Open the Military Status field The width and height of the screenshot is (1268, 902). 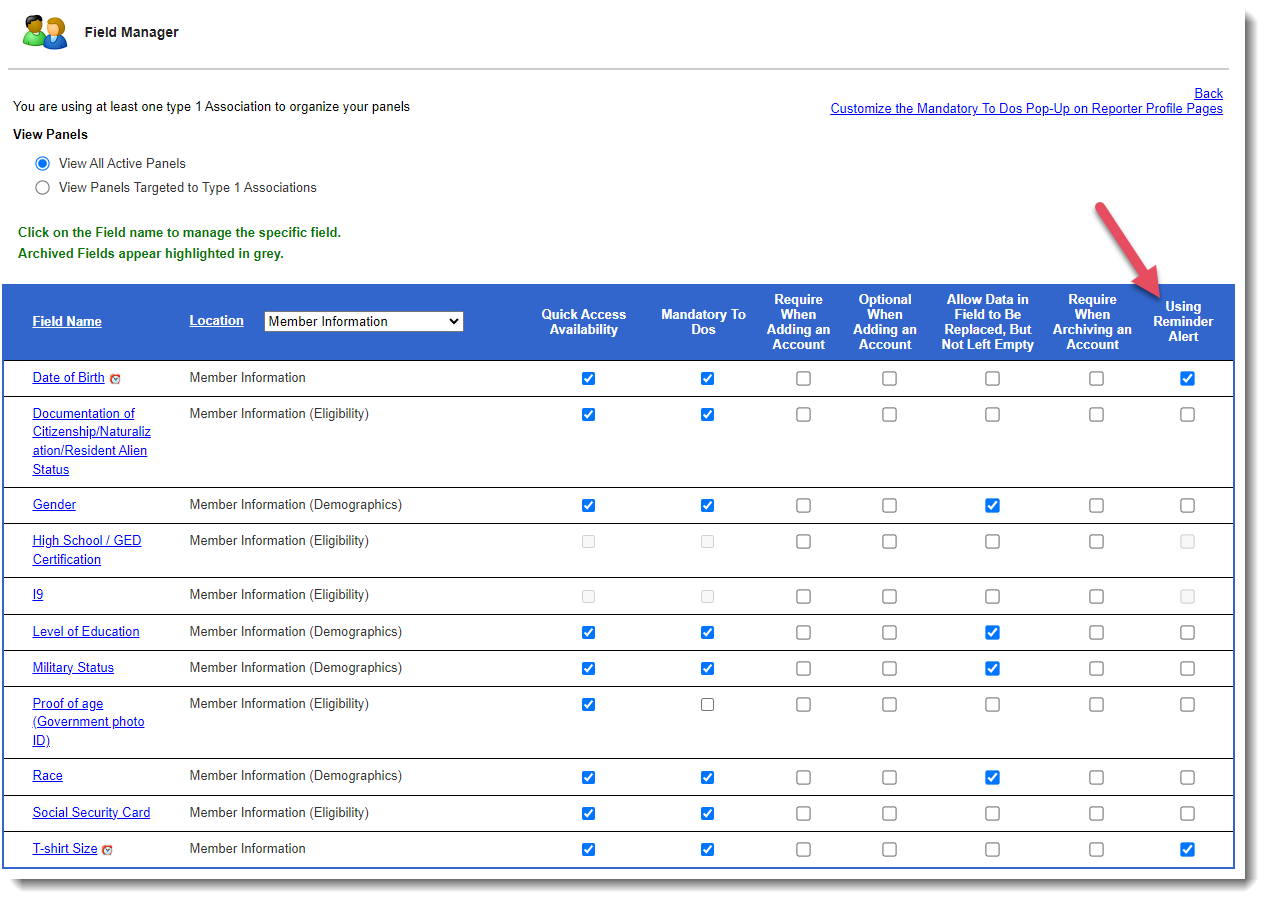pyautogui.click(x=73, y=667)
